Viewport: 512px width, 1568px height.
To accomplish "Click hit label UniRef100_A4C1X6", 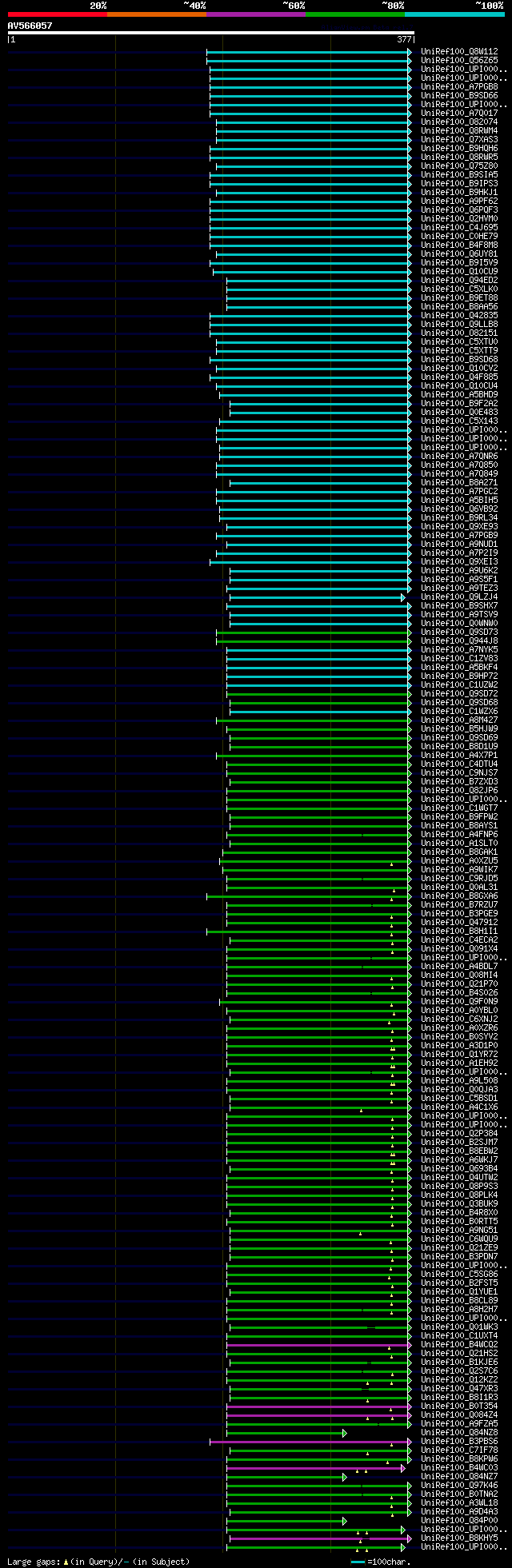I will point(459,1107).
